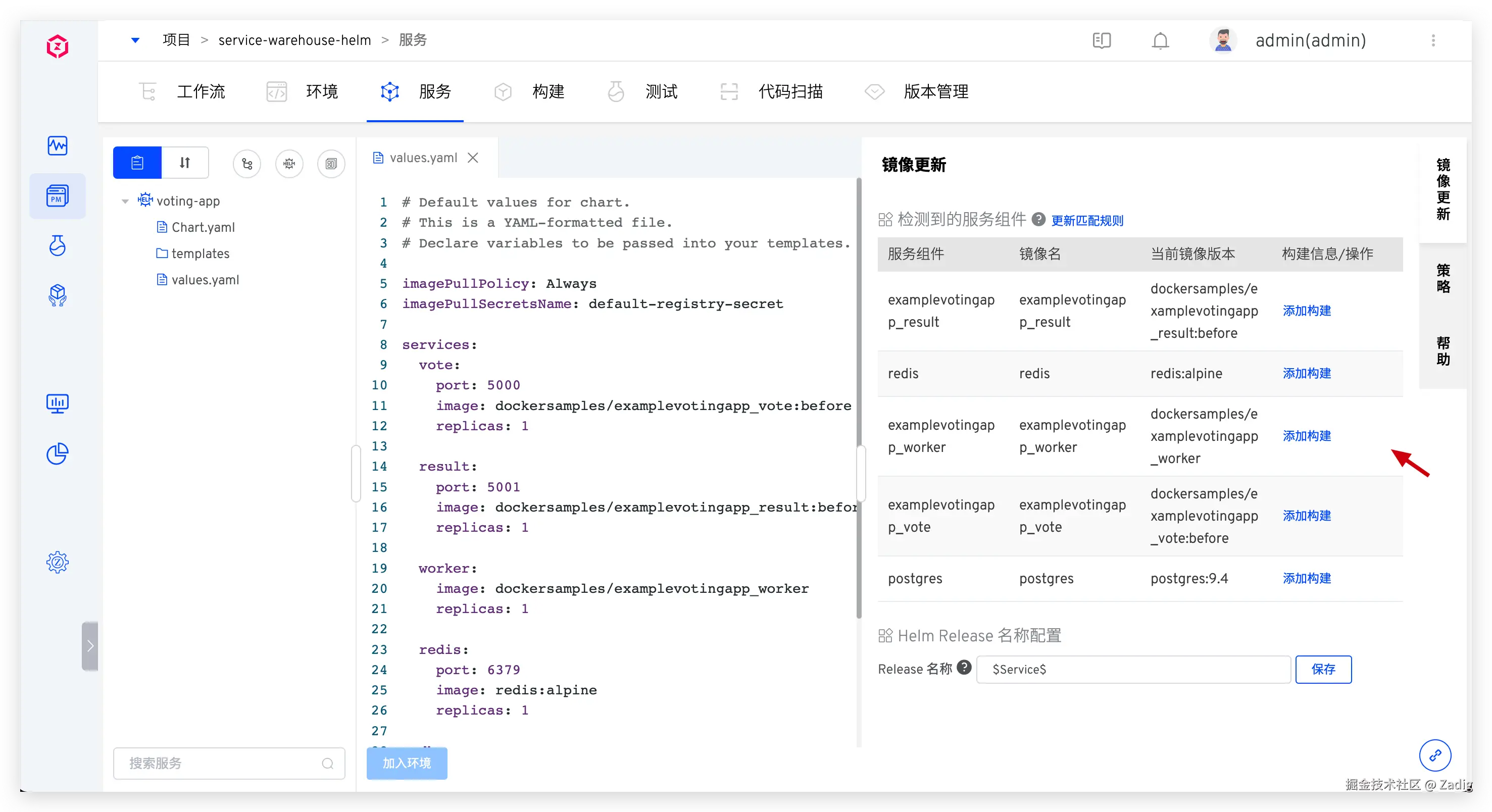The width and height of the screenshot is (1492, 812).
Task: Click 添加构建 for redis row
Action: (1307, 374)
